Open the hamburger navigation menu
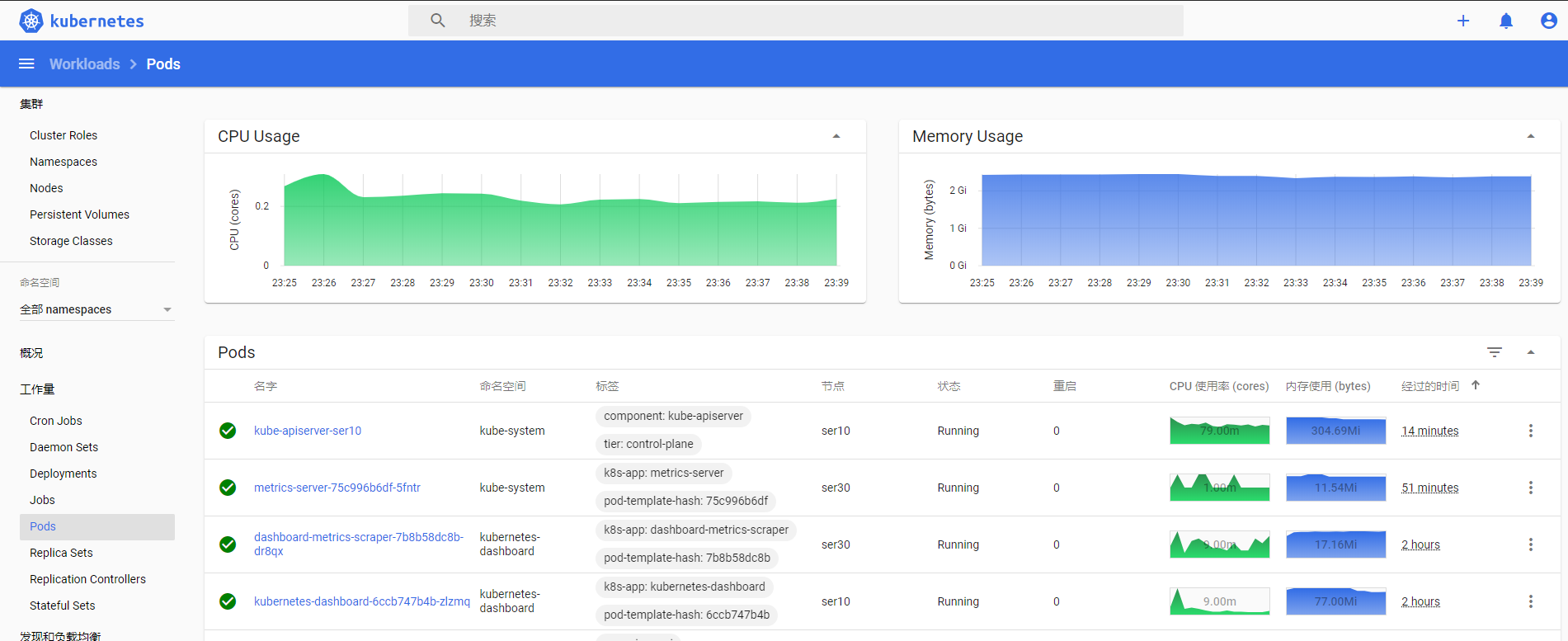 coord(26,64)
